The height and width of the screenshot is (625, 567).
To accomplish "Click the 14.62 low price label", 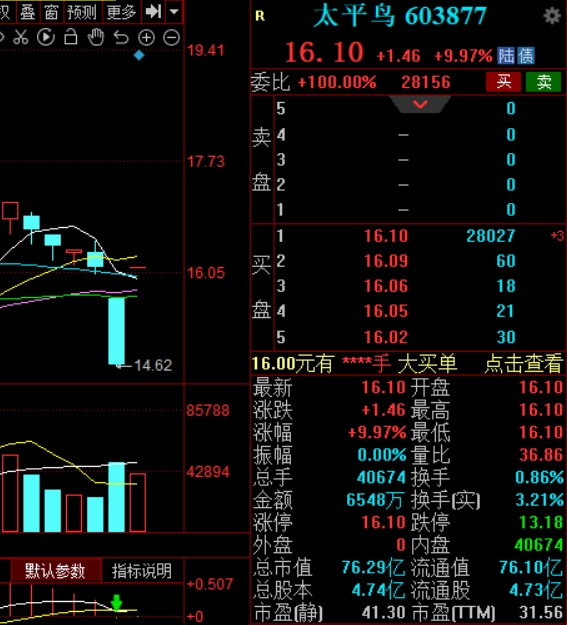I will [x=153, y=365].
